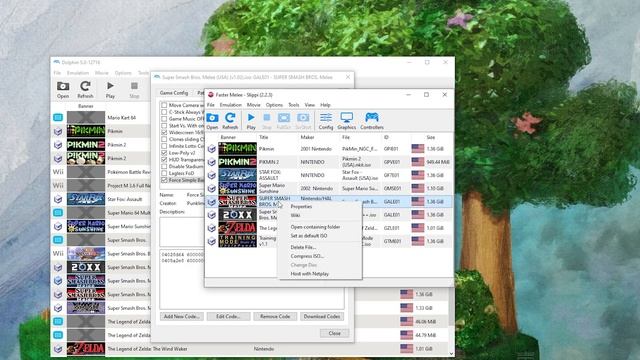640x360 pixels.
Task: Click USA flag of GZLE01 Zelda row in Slippi
Action: [418, 228]
